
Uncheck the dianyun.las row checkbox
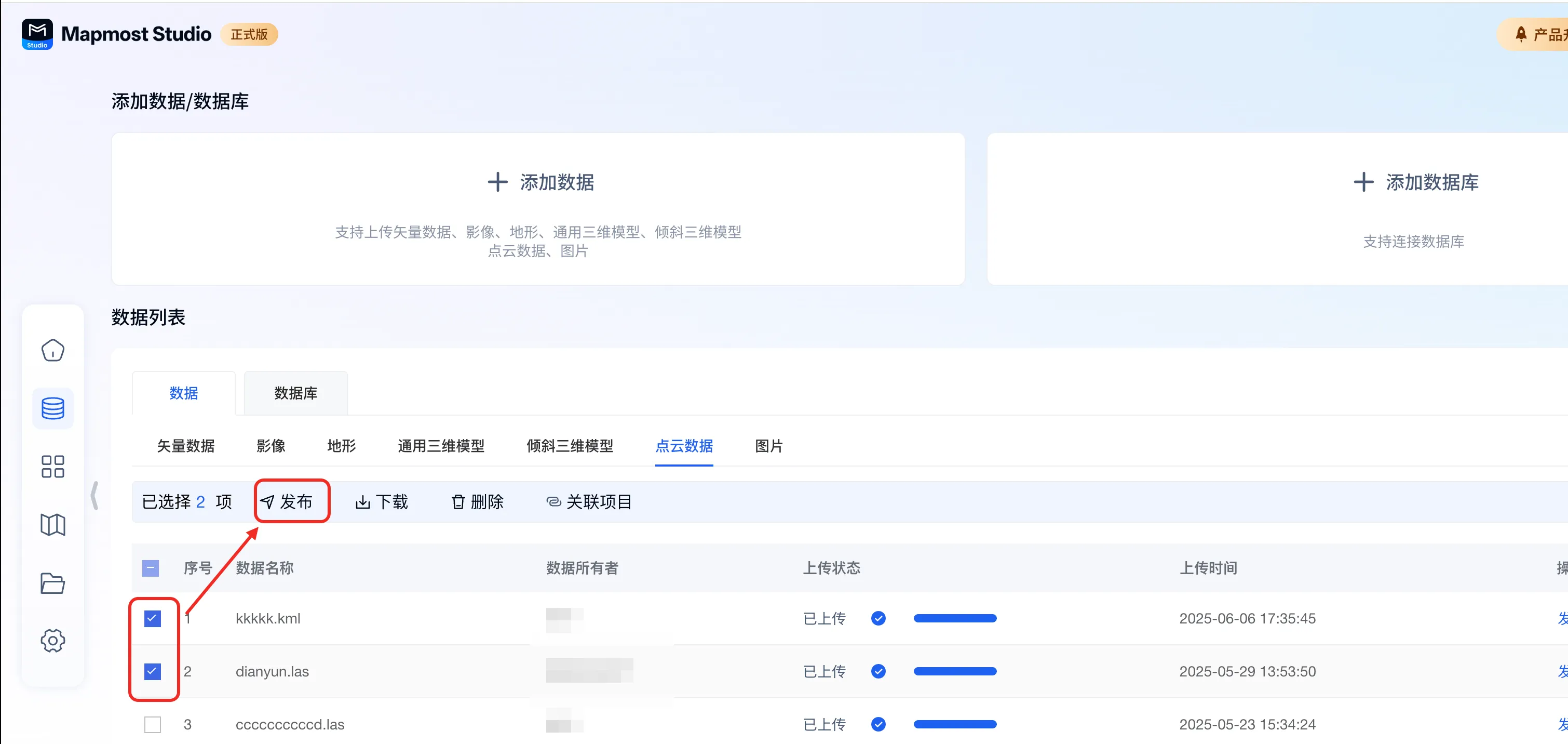click(x=152, y=671)
